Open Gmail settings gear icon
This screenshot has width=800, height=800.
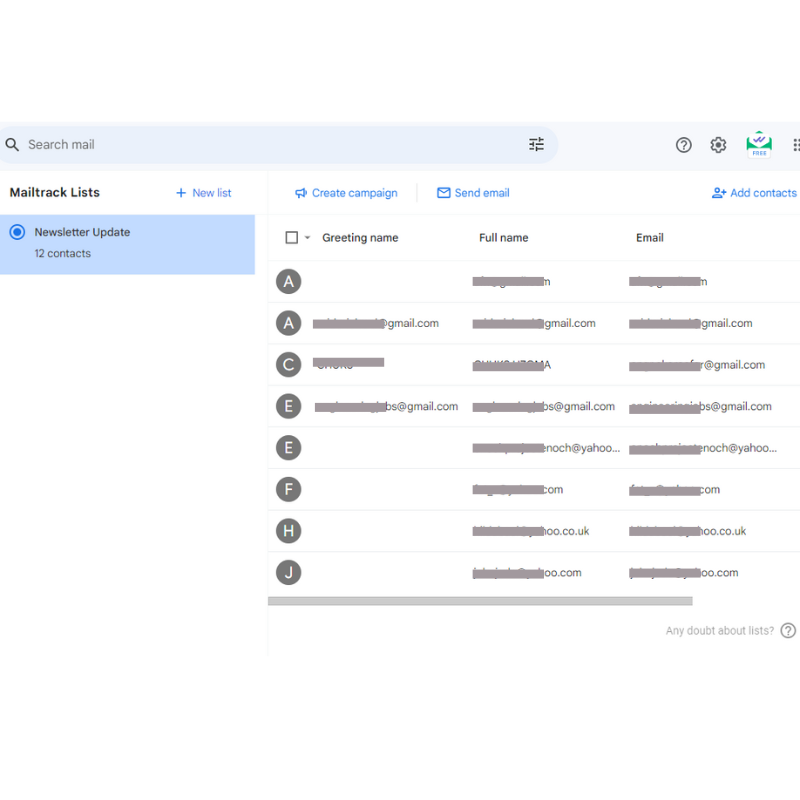click(718, 145)
